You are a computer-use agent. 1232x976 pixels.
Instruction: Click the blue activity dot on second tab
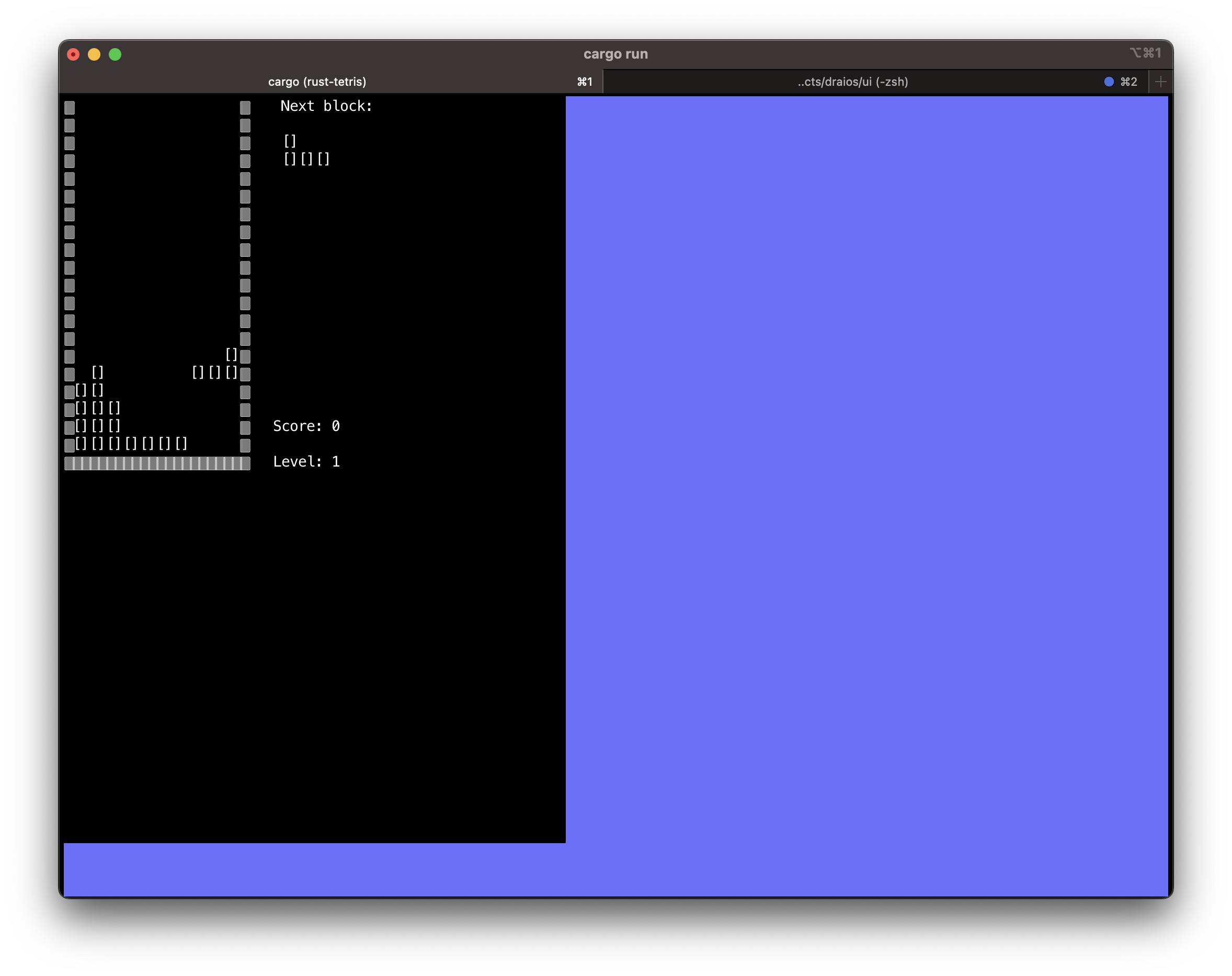(x=1109, y=82)
